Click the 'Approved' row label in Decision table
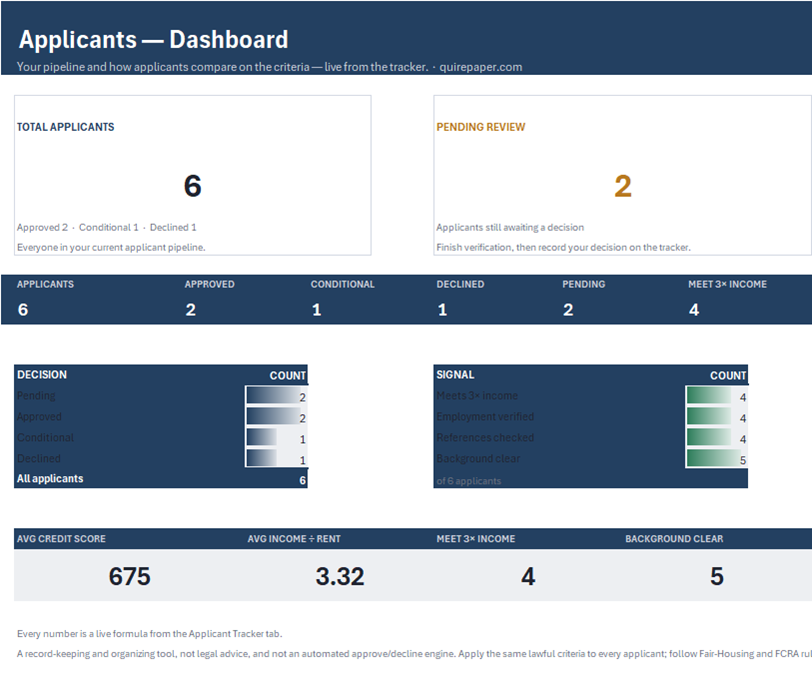Image resolution: width=812 pixels, height=682 pixels. 39,417
